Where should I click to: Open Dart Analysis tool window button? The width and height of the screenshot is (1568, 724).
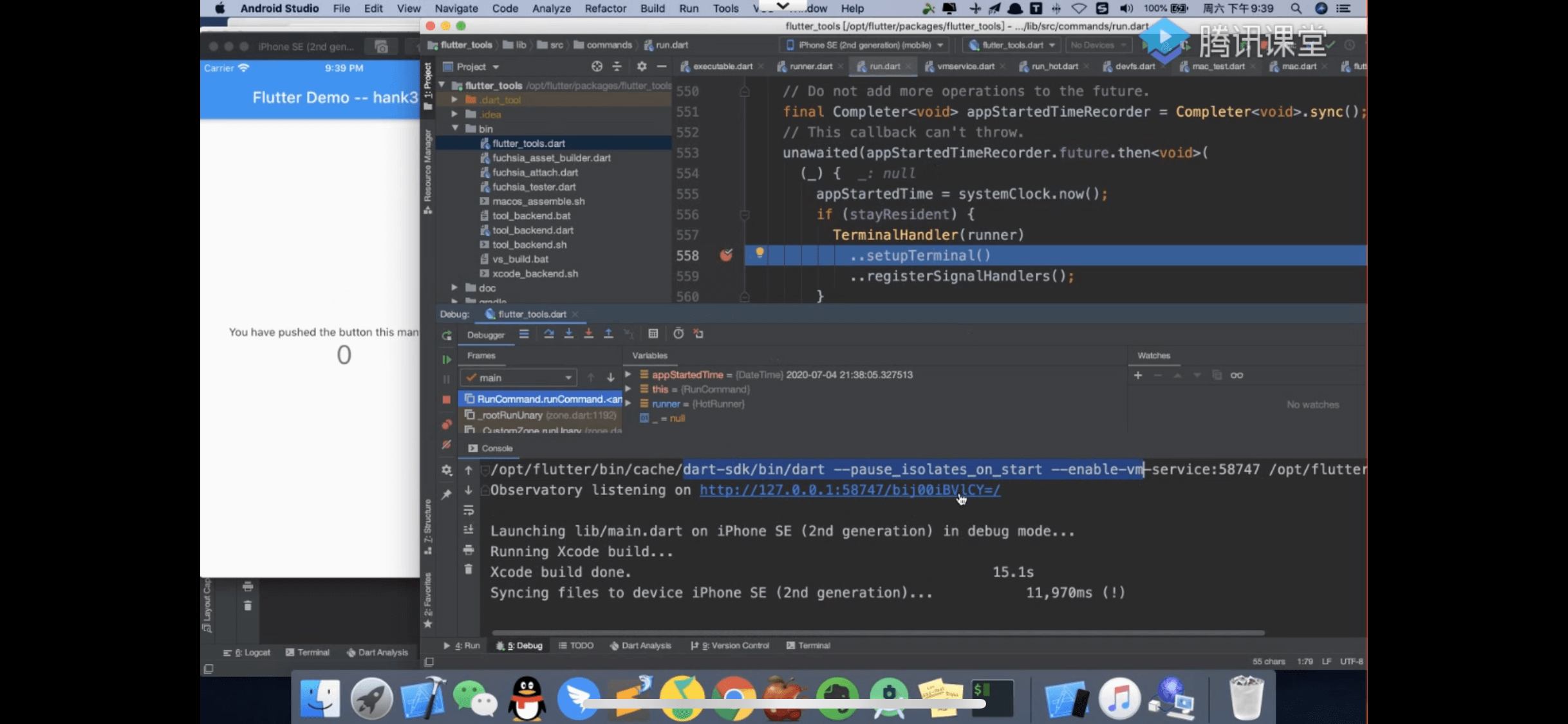[x=640, y=645]
